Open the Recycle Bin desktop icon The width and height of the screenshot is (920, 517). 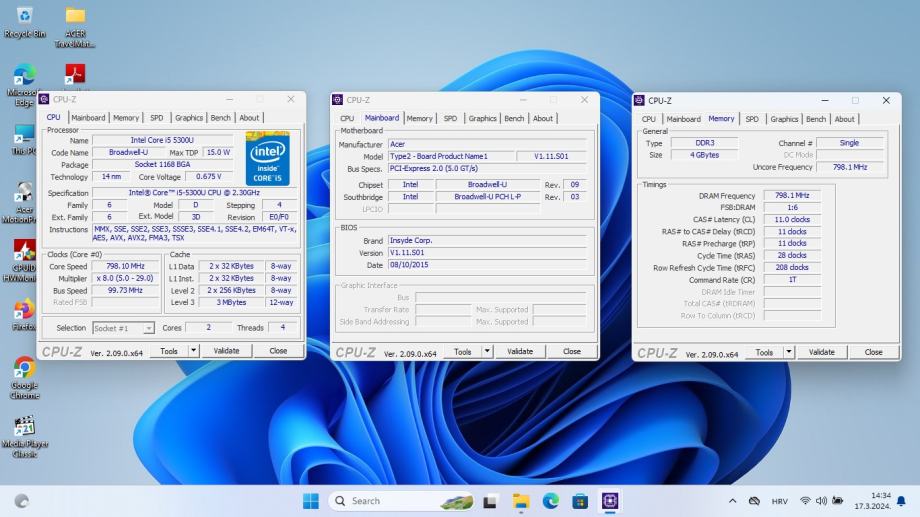(24, 17)
